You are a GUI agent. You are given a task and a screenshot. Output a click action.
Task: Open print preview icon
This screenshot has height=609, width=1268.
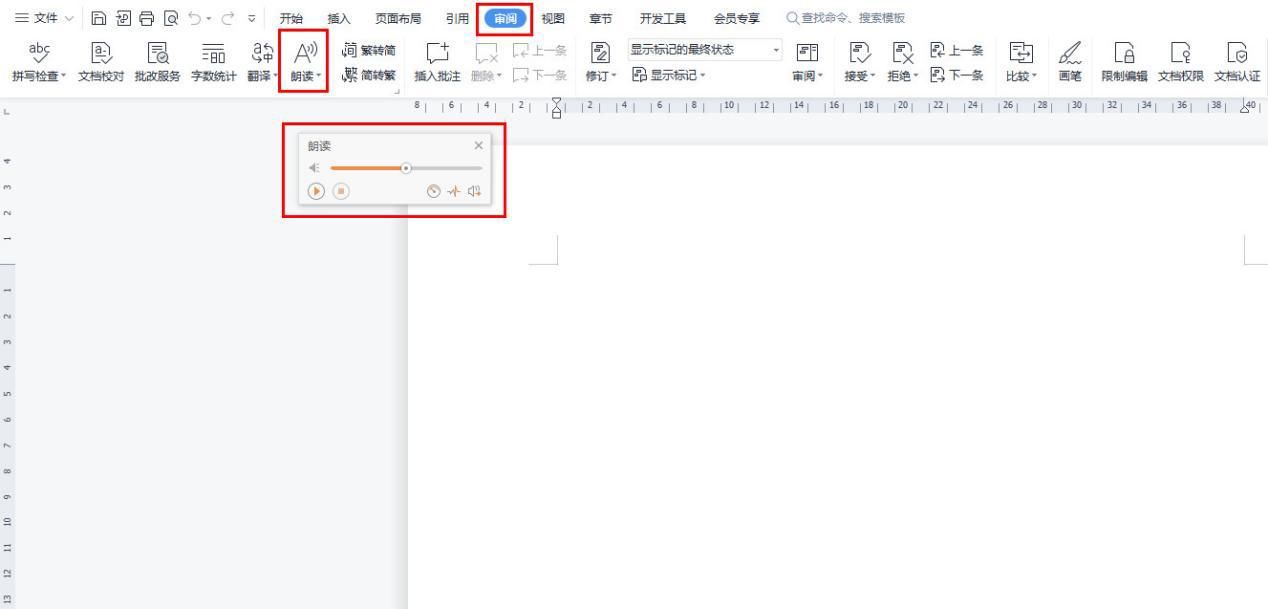pyautogui.click(x=169, y=18)
